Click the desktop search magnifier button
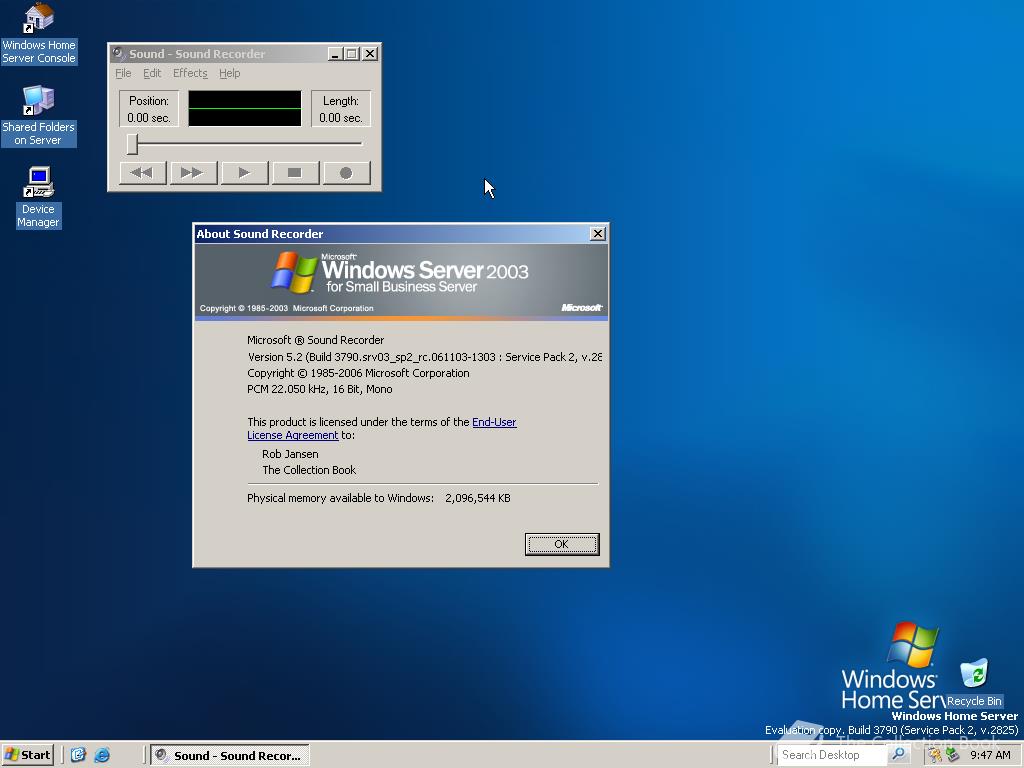Image resolution: width=1024 pixels, height=768 pixels. tap(899, 755)
